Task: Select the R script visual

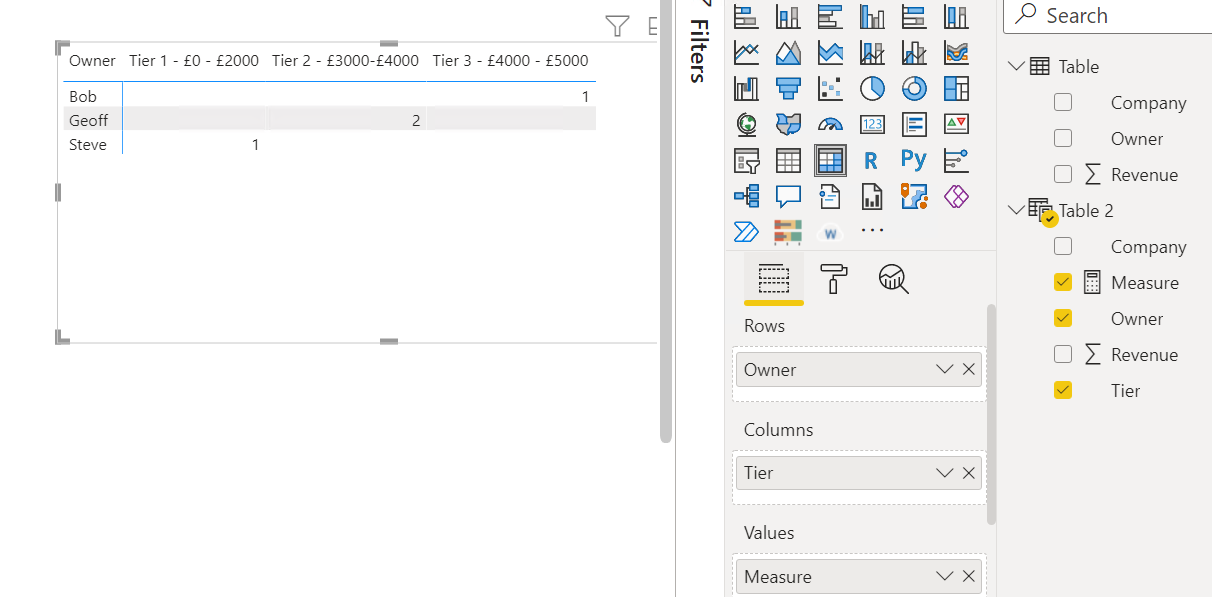Action: 872,160
